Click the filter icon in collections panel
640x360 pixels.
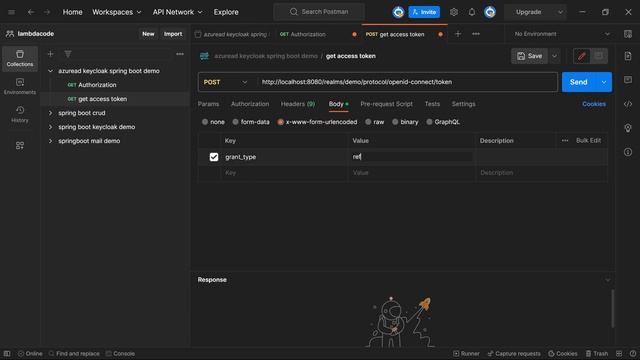point(68,54)
